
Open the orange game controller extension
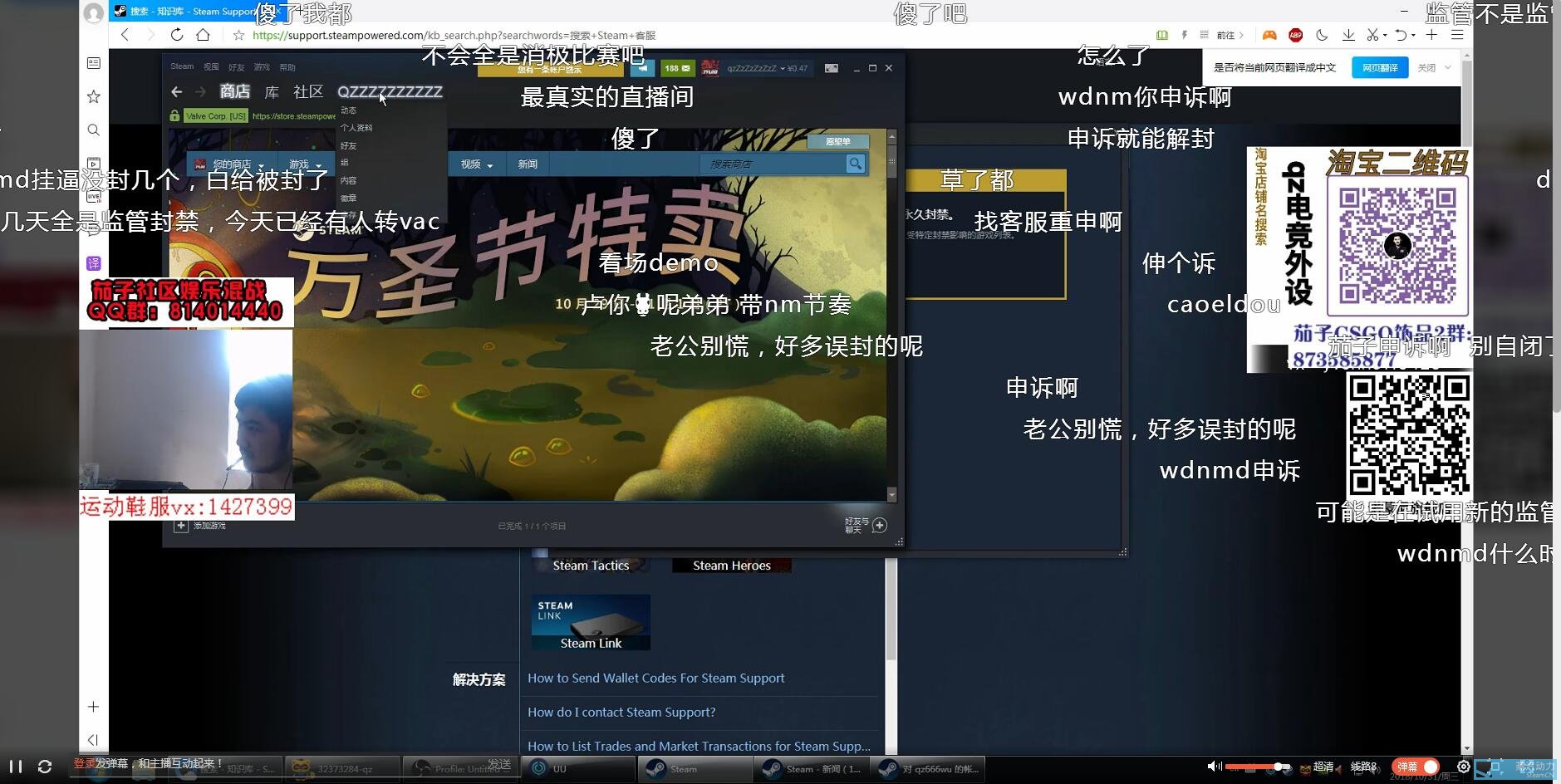point(1269,35)
